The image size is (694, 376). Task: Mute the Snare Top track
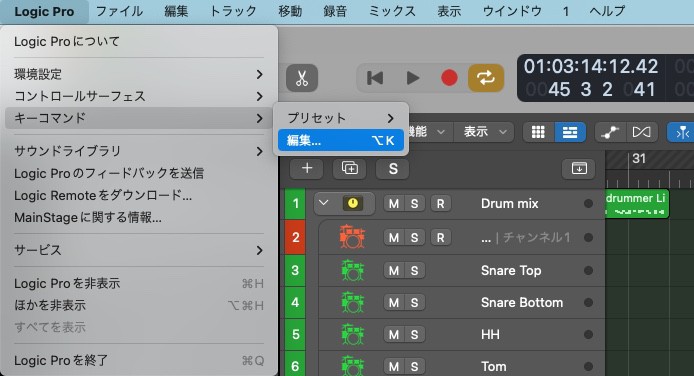pyautogui.click(x=393, y=270)
